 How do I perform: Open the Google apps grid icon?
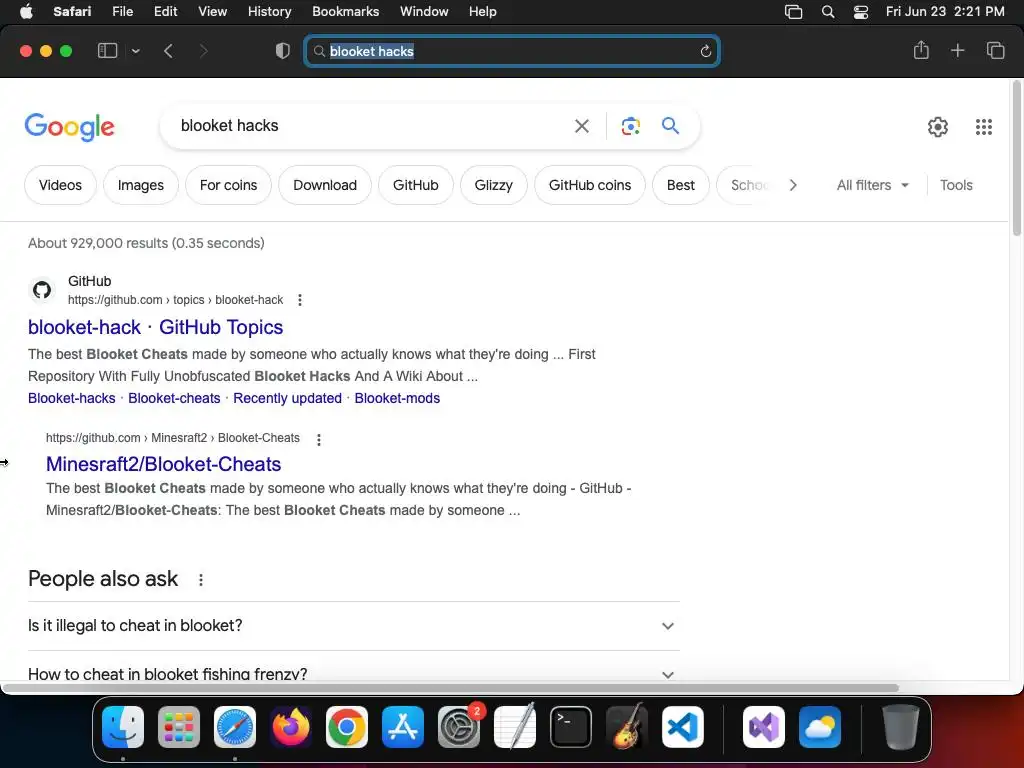click(x=984, y=127)
